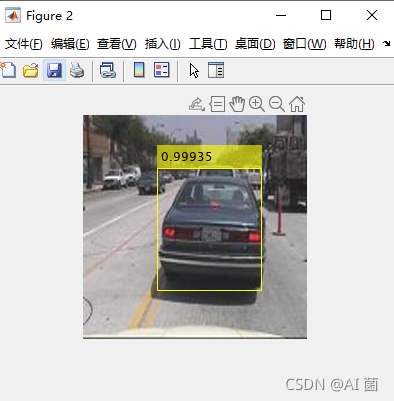Insert Colorbar from the toolbar
Viewport: 394px width, 401px height.
139,70
